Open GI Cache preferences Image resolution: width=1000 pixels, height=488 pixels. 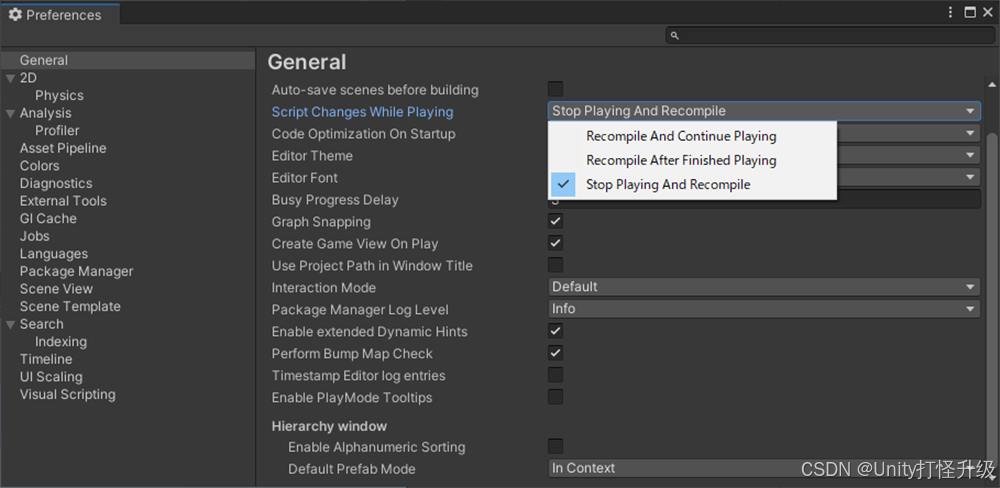click(48, 219)
